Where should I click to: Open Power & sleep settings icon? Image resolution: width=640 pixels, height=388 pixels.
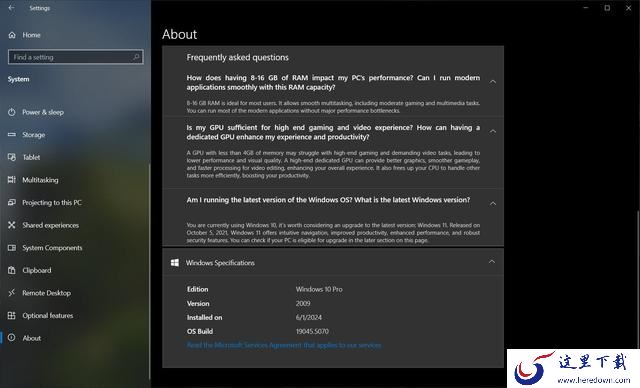pyautogui.click(x=12, y=112)
